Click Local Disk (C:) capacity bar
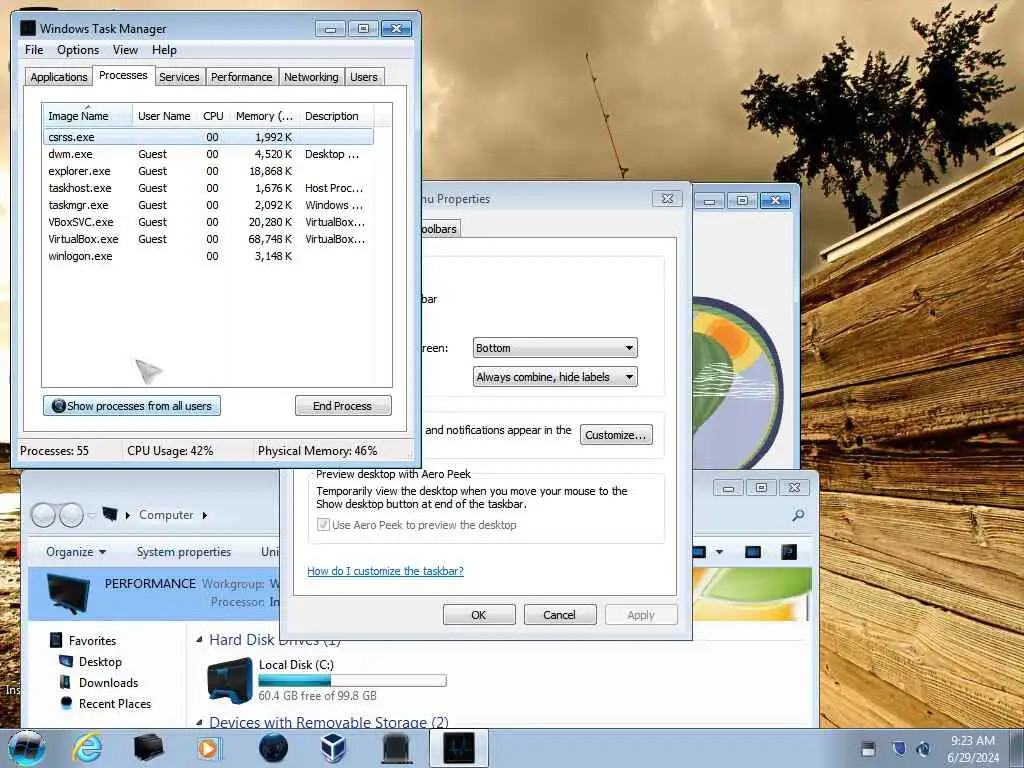The width and height of the screenshot is (1024, 768). [x=352, y=680]
